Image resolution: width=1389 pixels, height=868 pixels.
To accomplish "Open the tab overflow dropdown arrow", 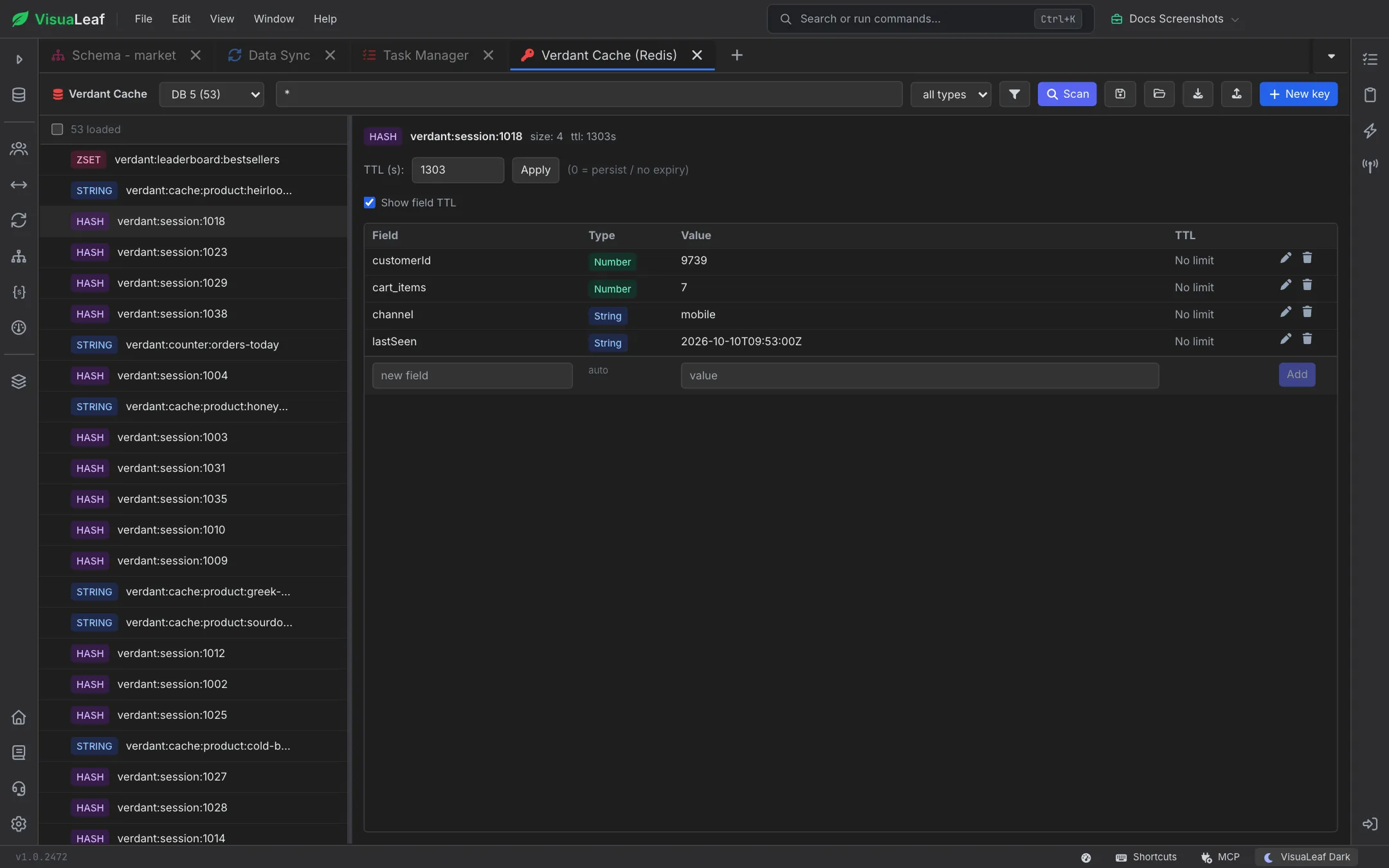I will tap(1331, 56).
